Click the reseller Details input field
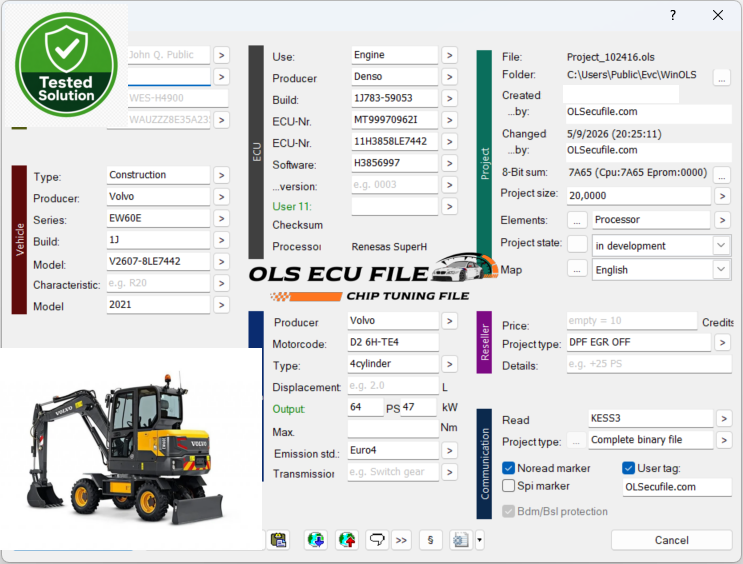This screenshot has height=564, width=743. (x=649, y=364)
